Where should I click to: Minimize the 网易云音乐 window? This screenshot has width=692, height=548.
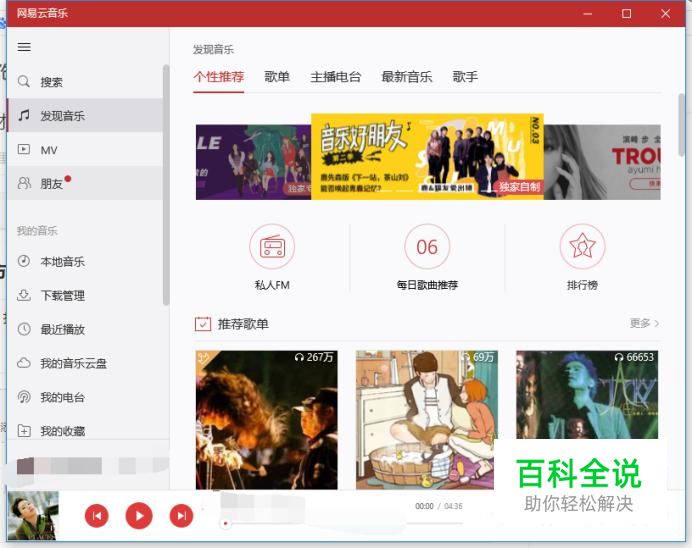[587, 14]
